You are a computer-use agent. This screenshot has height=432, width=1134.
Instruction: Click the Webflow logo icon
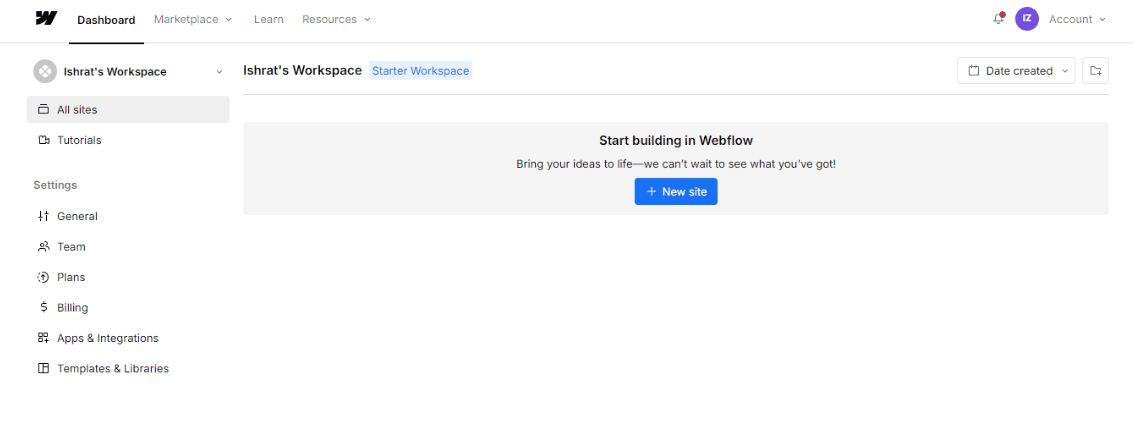pos(46,19)
